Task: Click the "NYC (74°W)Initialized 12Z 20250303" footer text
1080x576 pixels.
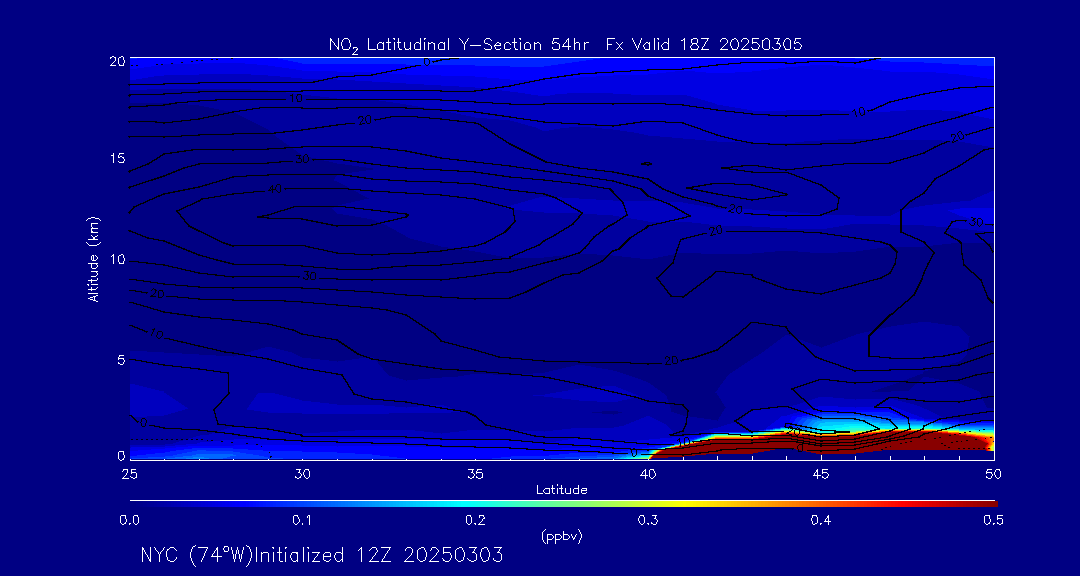Action: pos(322,555)
